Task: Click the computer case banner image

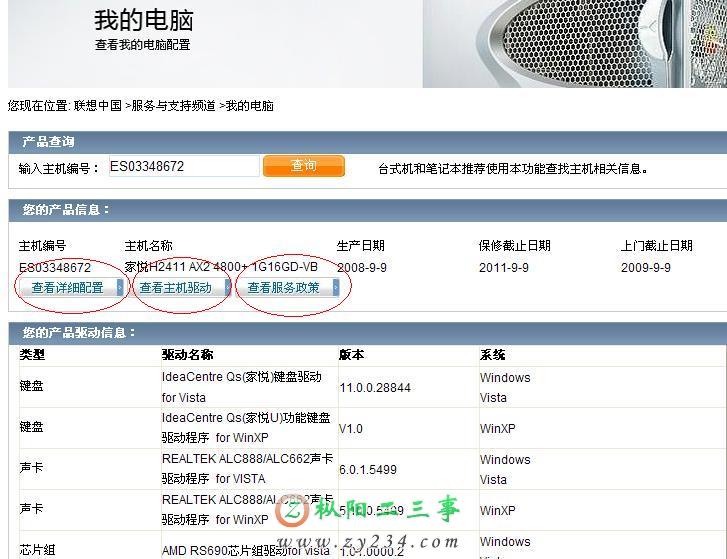Action: click(574, 44)
